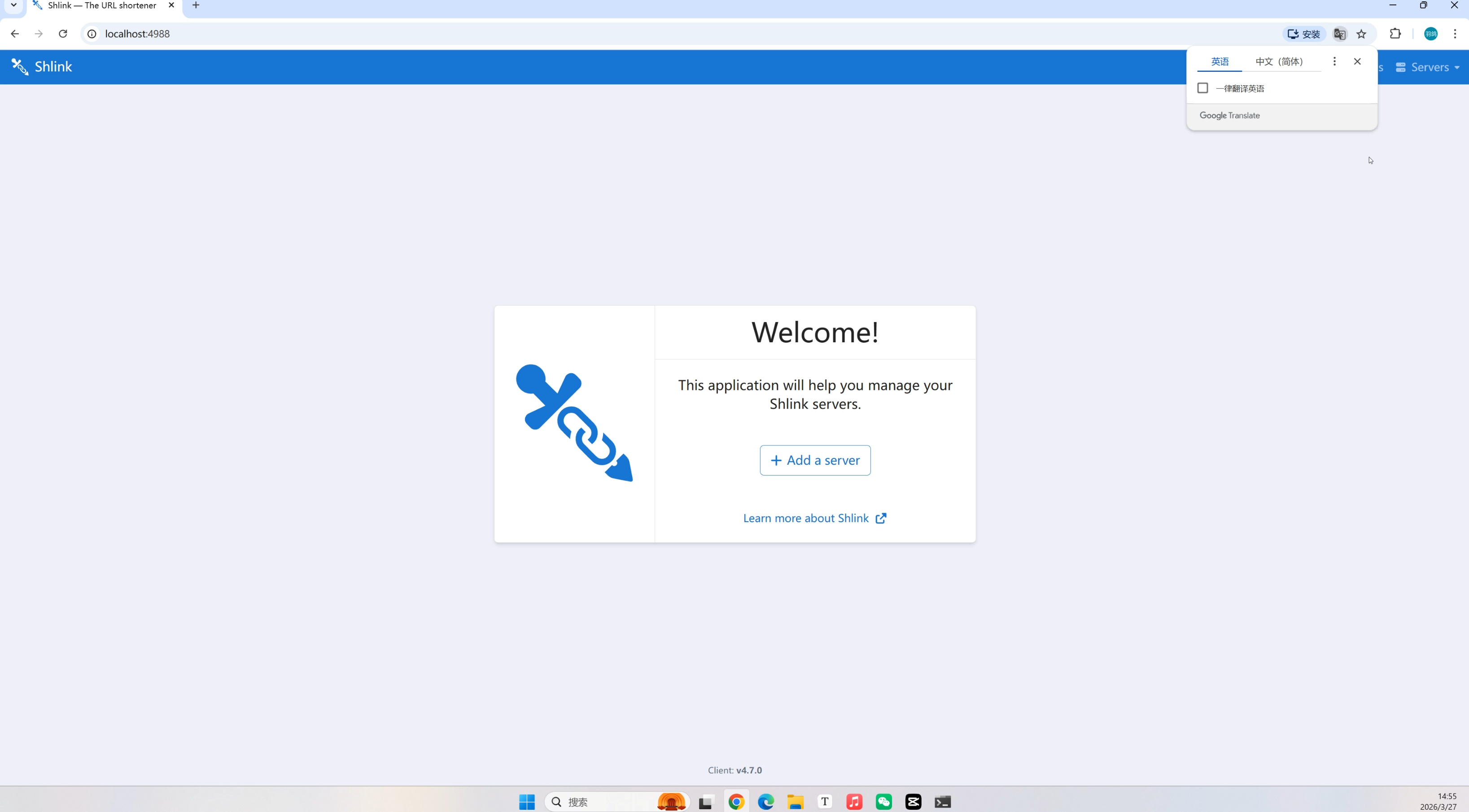Switch to 中文（简体）translate tab
The width and height of the screenshot is (1469, 812).
tap(1278, 61)
